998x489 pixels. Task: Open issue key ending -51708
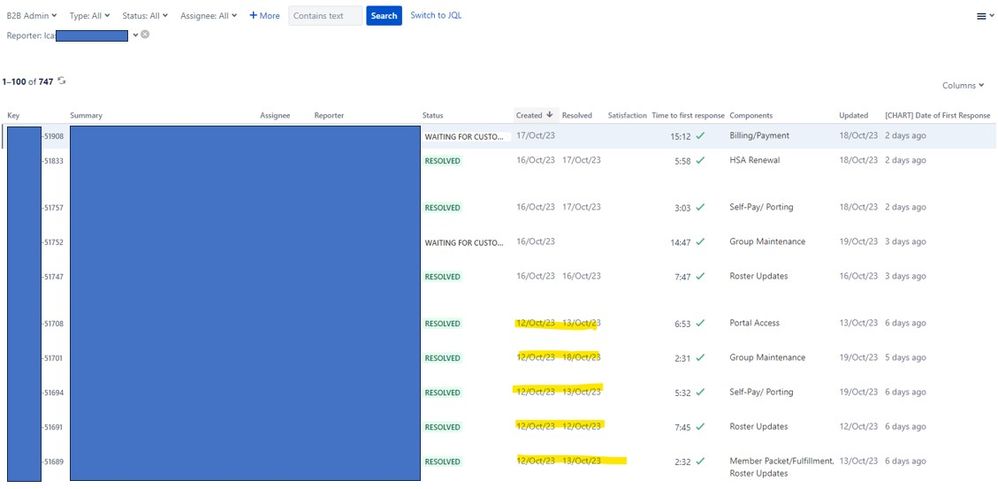[x=53, y=323]
